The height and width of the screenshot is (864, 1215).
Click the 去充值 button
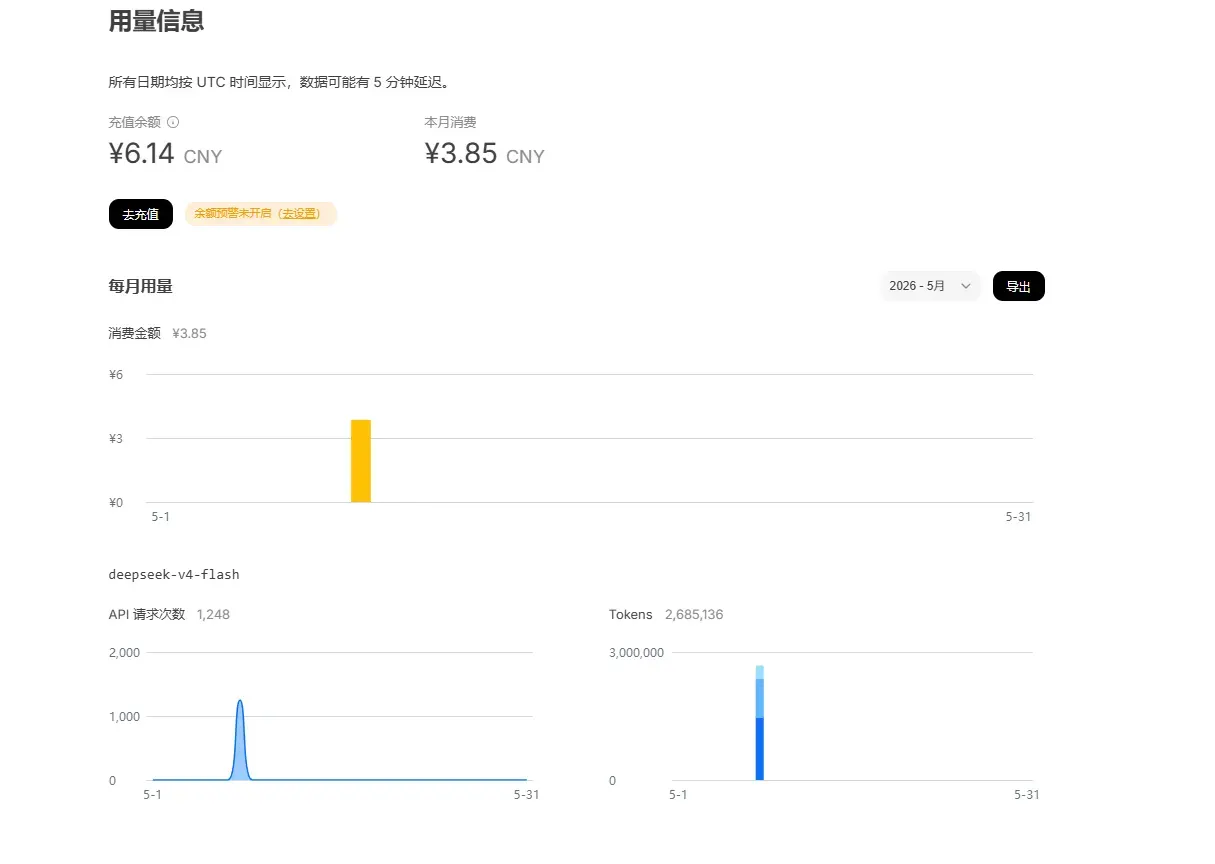[x=141, y=214]
